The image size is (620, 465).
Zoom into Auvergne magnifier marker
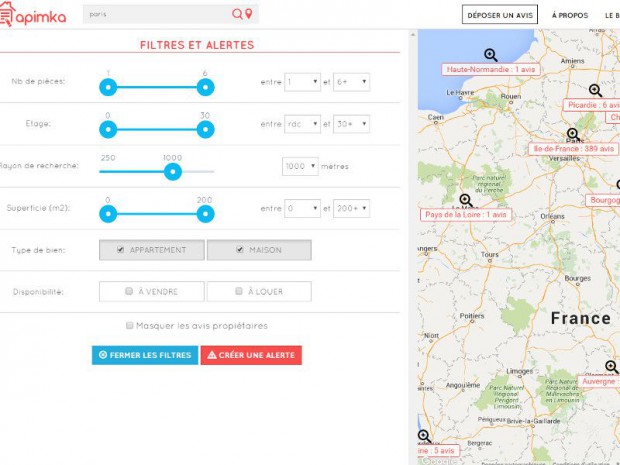coord(611,367)
